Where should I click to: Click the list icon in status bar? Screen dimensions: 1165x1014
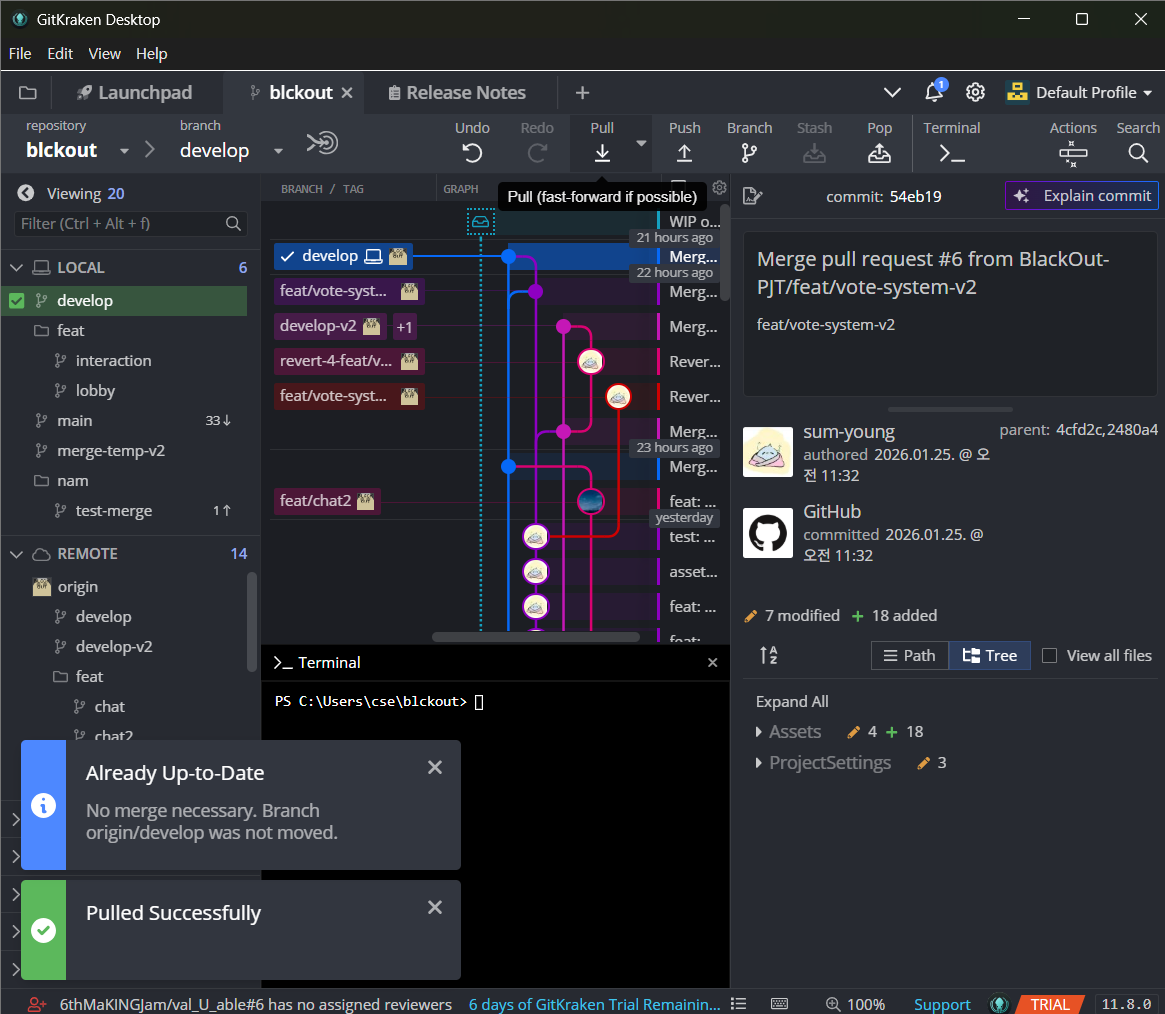[x=738, y=1004]
